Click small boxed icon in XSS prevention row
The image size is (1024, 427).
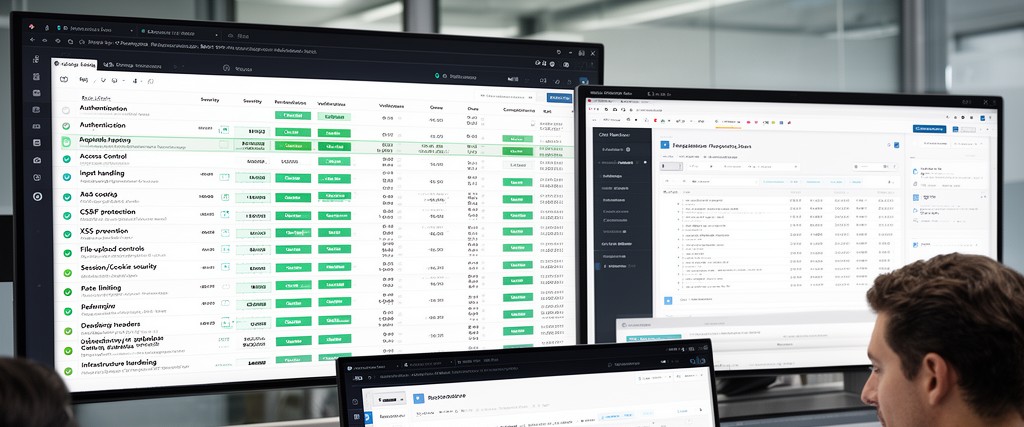225,233
